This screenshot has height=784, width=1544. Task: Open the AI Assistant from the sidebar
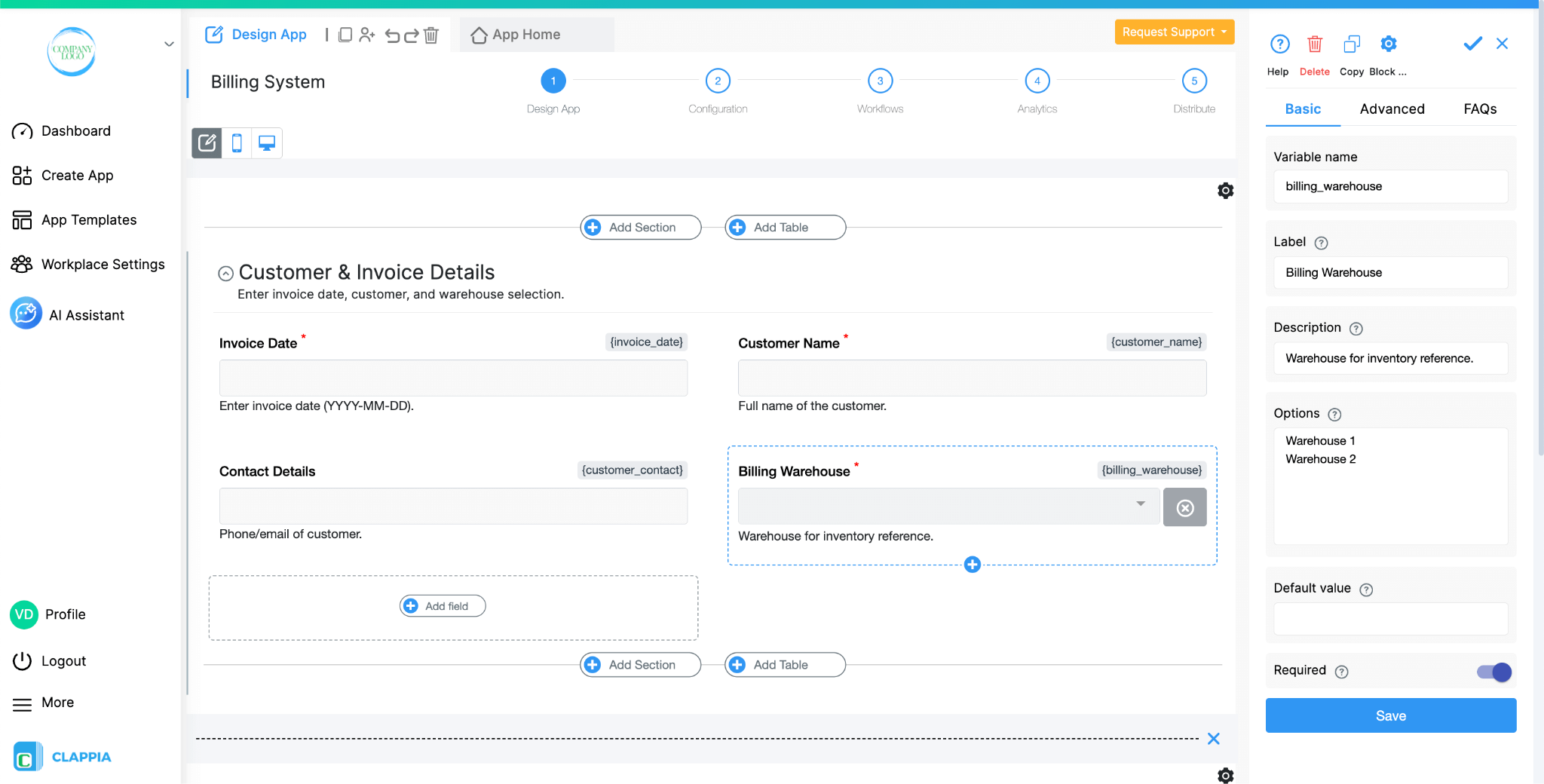tap(86, 314)
